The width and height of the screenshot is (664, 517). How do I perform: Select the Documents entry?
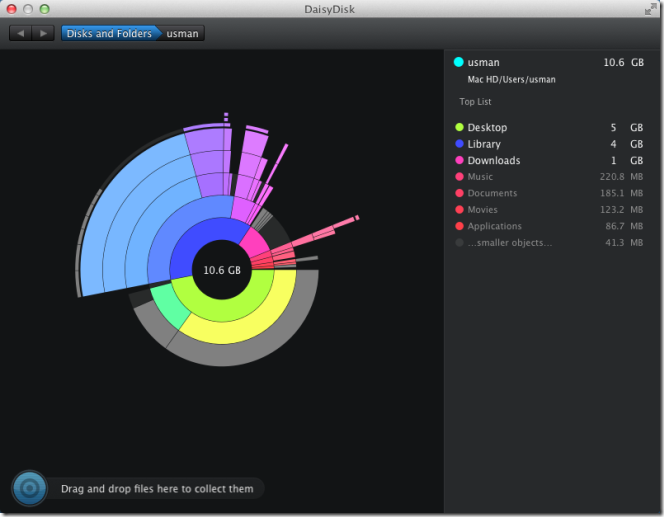coord(549,193)
